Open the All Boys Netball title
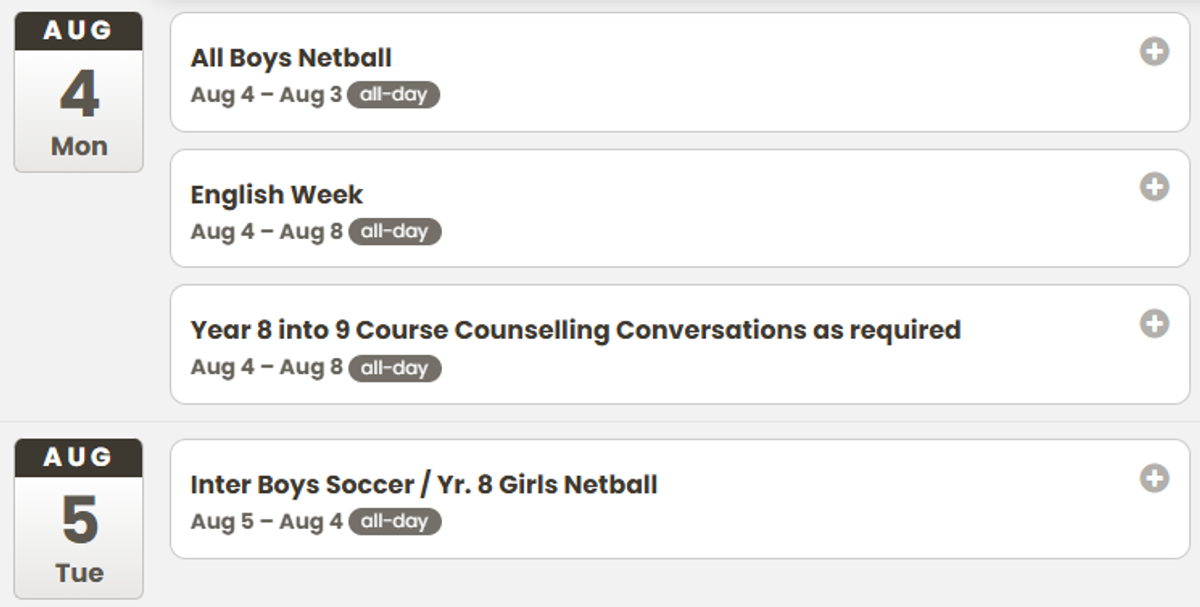 [x=291, y=58]
